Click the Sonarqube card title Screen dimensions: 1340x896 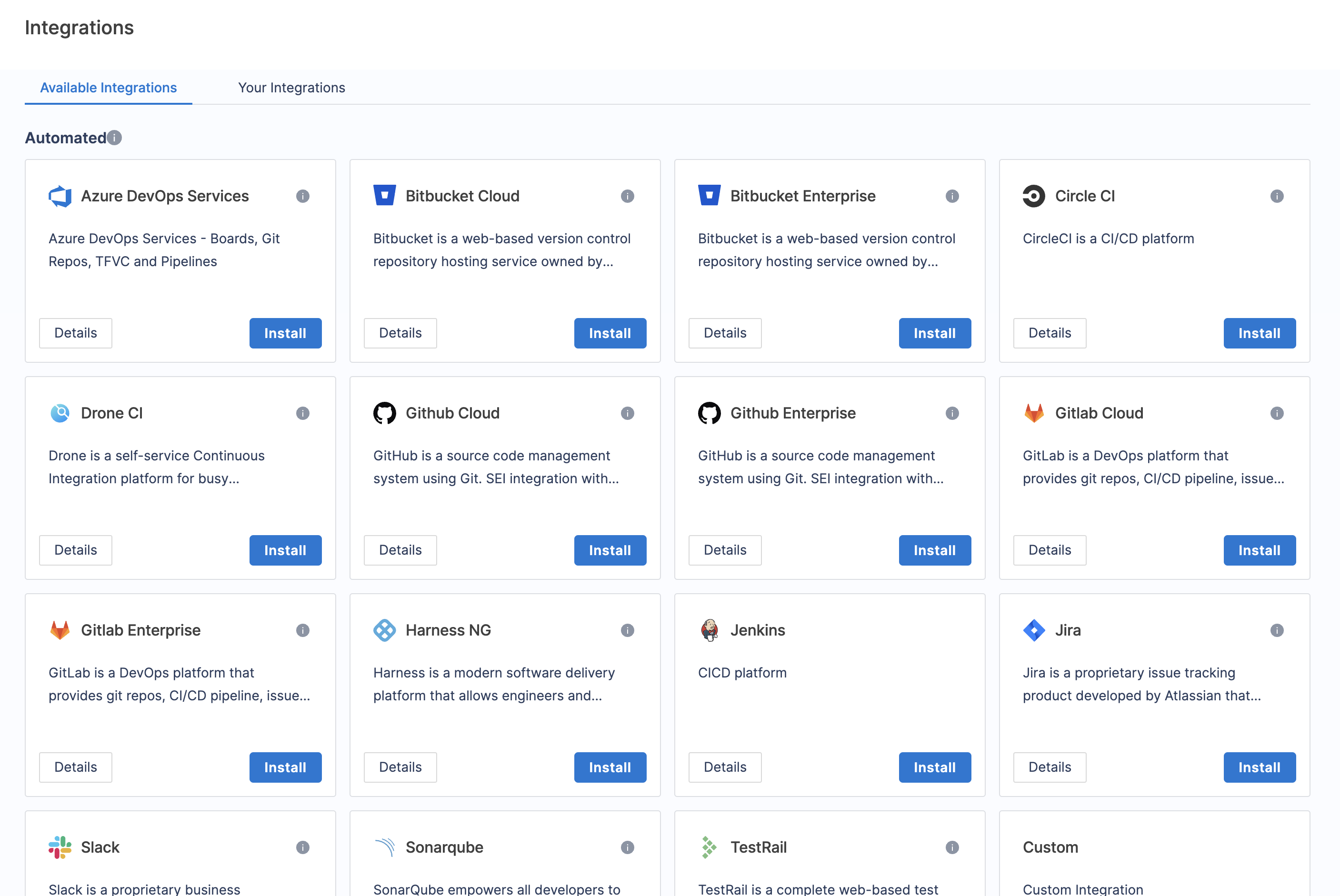[x=444, y=847]
